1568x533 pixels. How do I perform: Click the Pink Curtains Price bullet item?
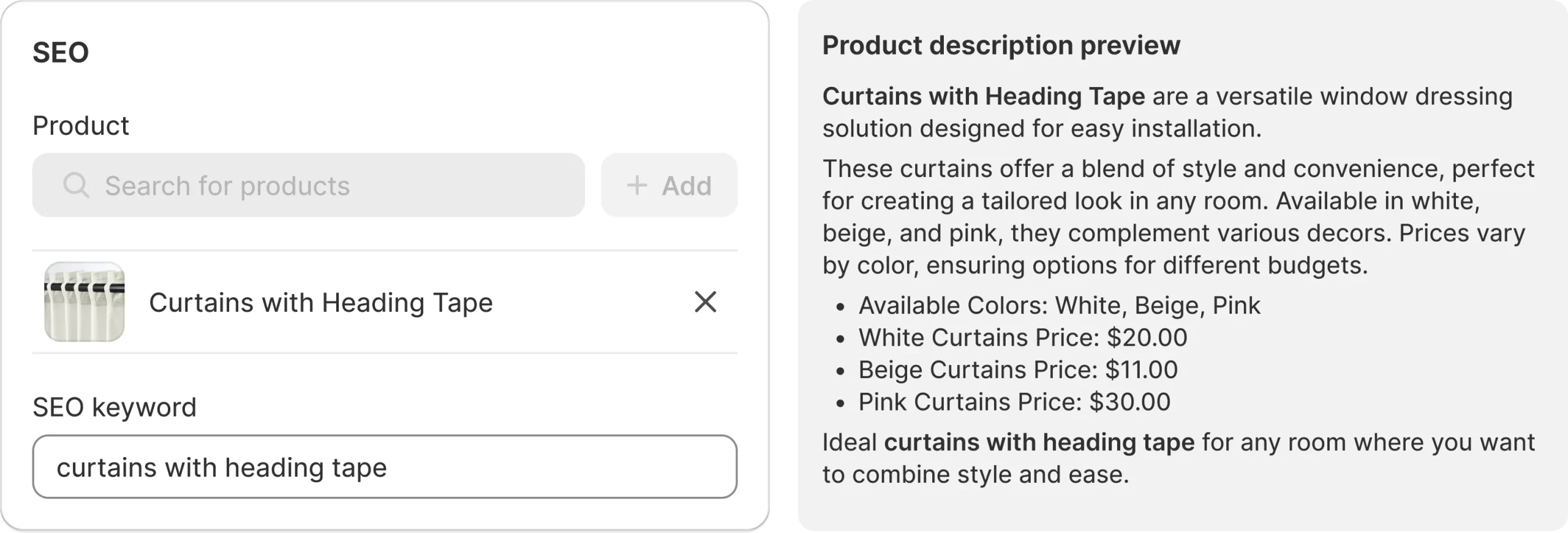click(1014, 402)
